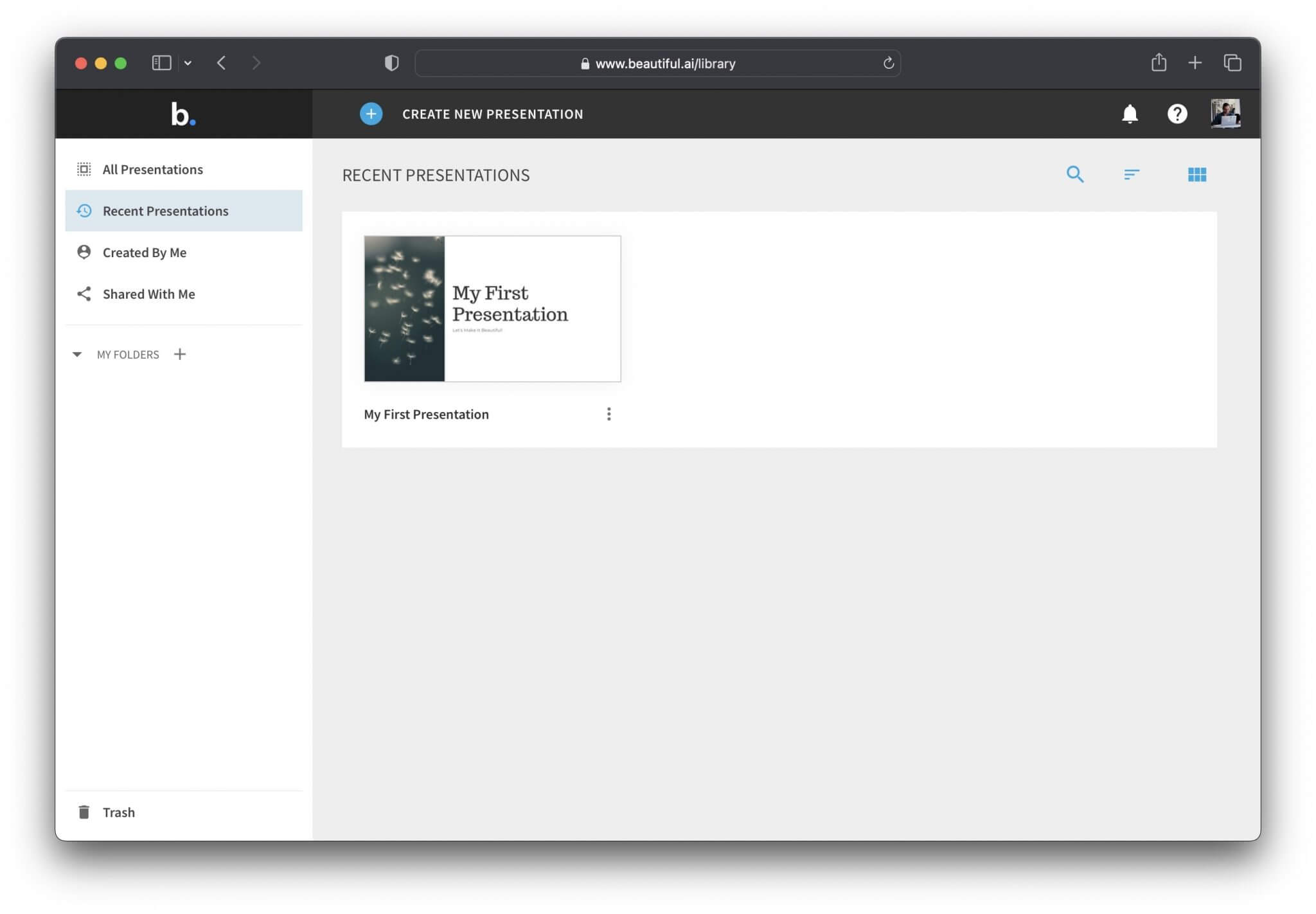
Task: Click the Beautiful.ai logo
Action: [x=183, y=114]
